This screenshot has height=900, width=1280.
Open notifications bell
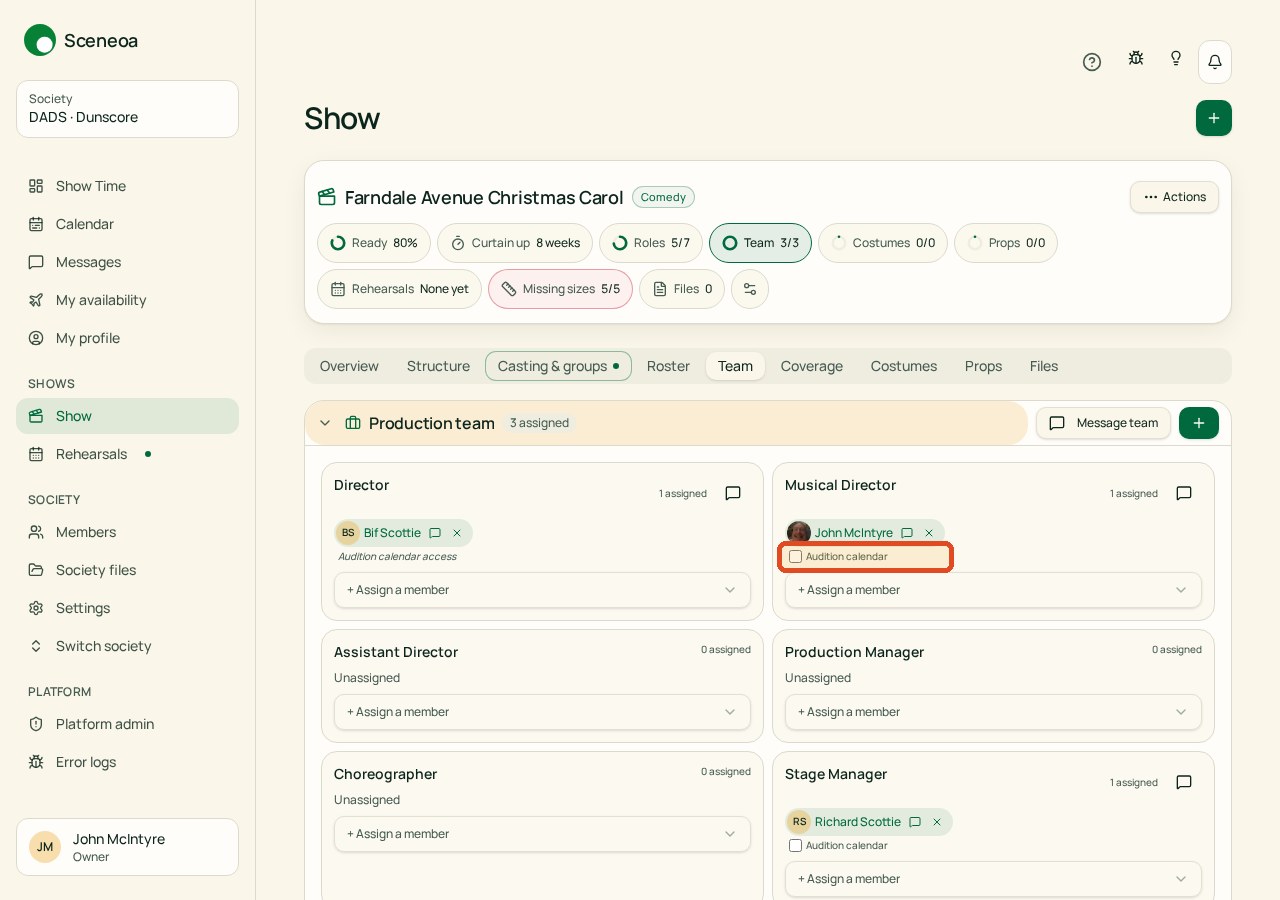point(1215,62)
